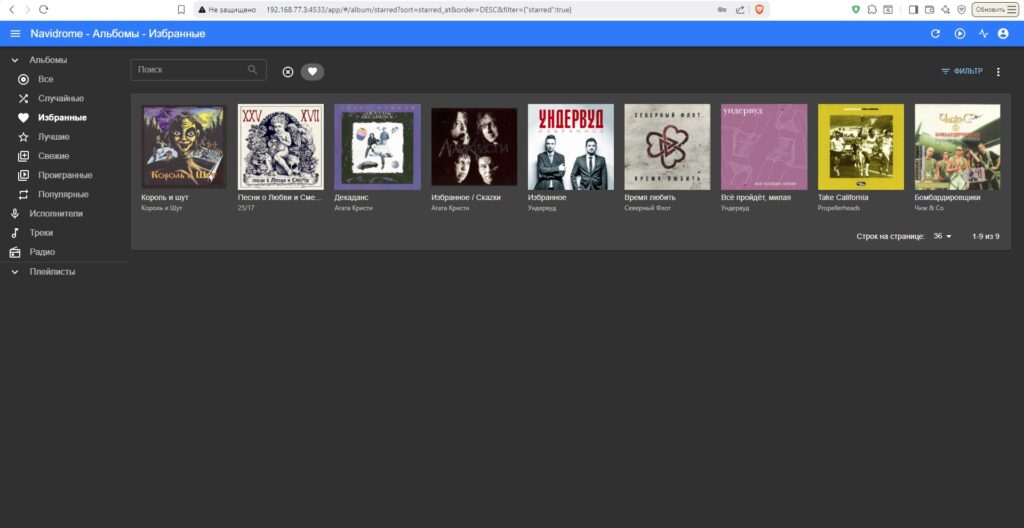The width and height of the screenshot is (1024, 528).
Task: Open the rows per page dropdown
Action: 942,237
